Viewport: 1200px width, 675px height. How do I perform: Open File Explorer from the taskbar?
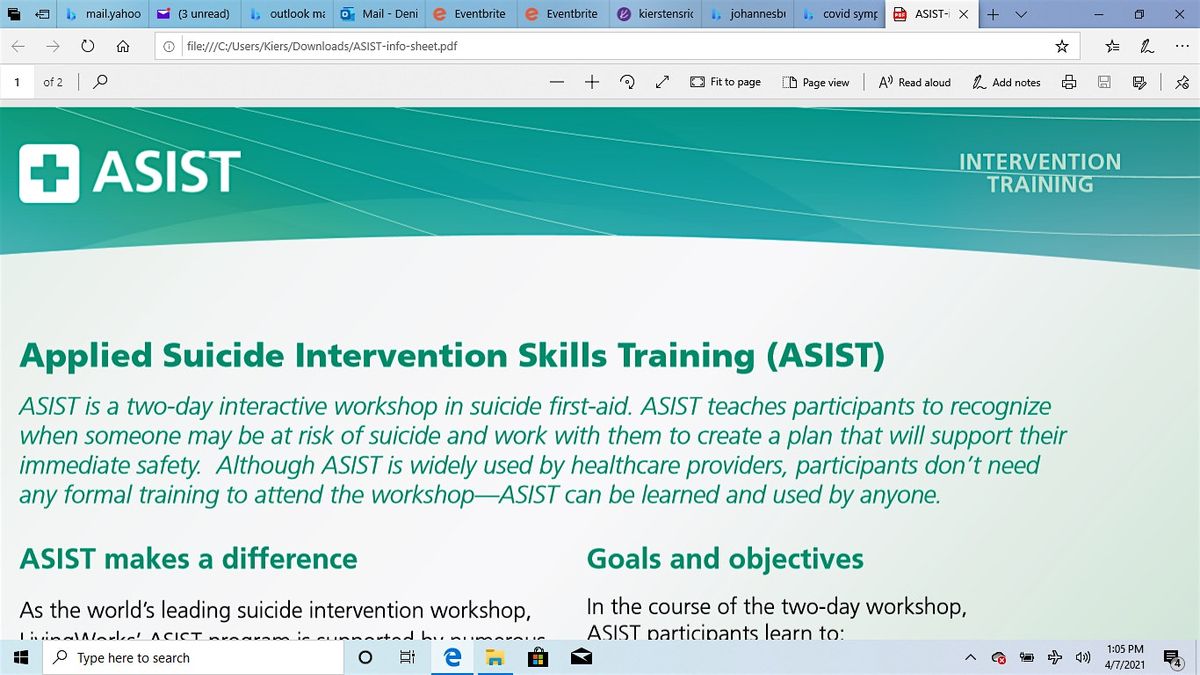(495, 657)
